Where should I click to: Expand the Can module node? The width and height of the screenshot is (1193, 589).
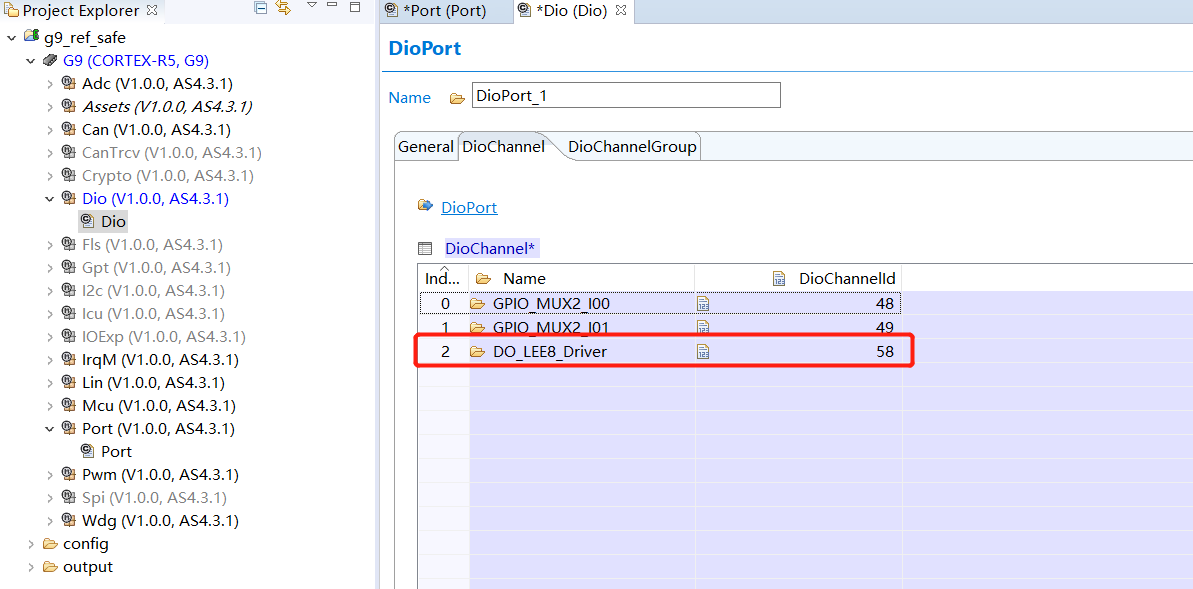pos(50,129)
